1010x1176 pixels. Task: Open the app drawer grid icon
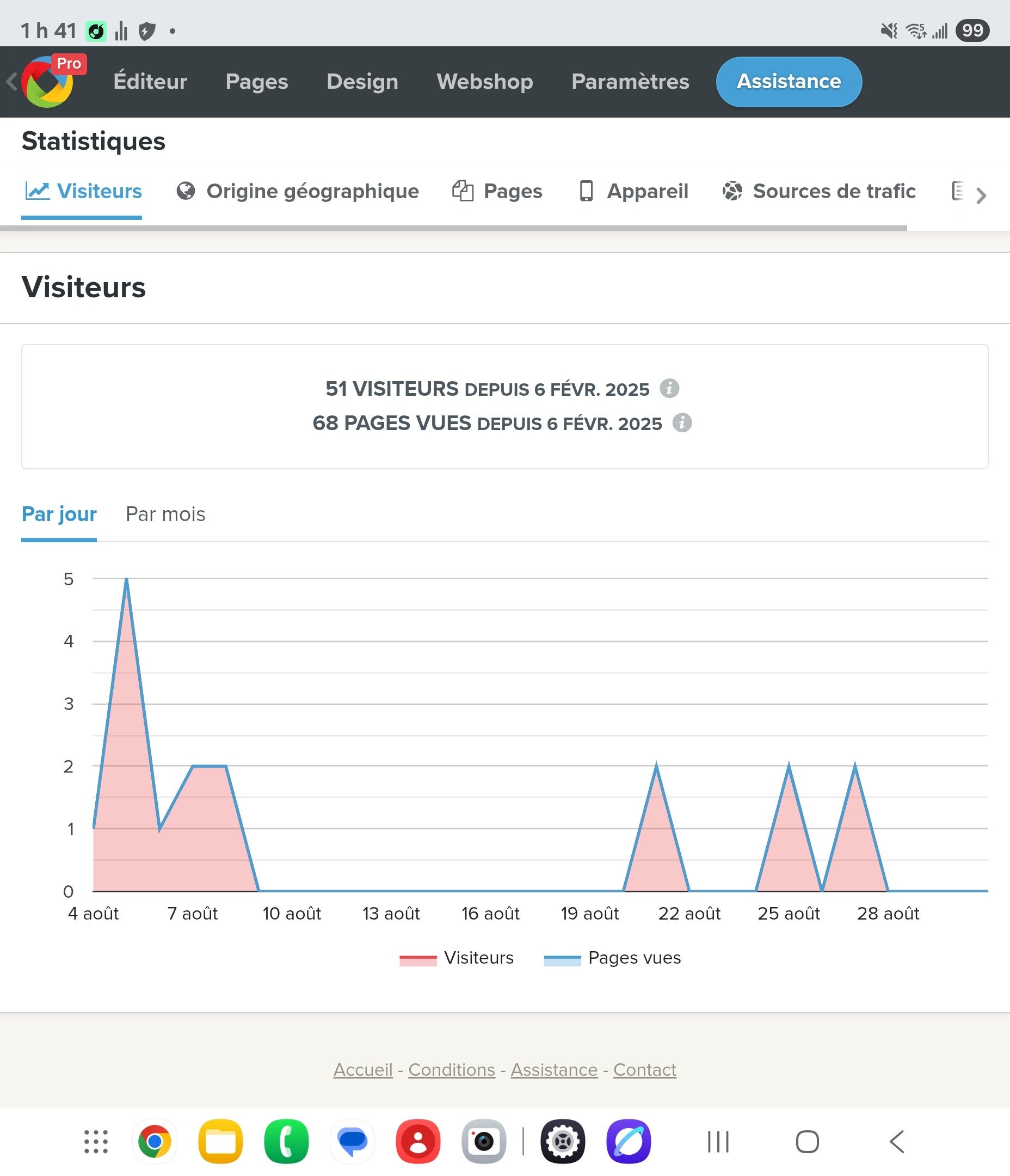[x=96, y=1141]
